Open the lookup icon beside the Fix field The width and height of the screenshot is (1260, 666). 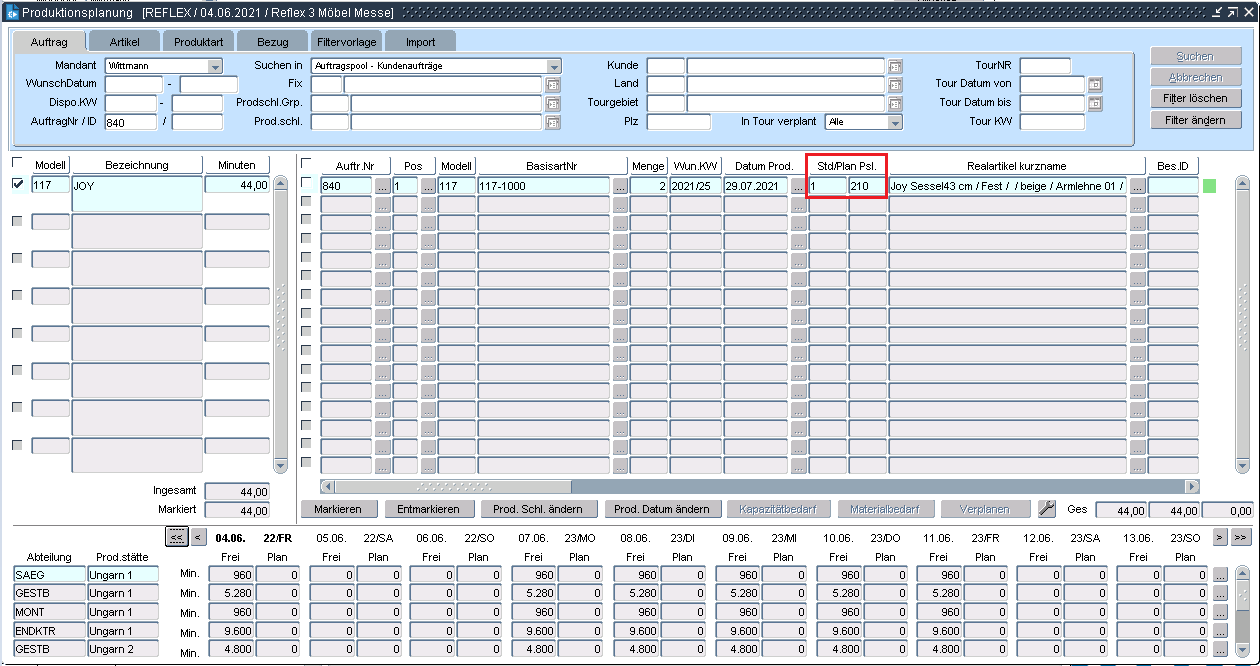coord(553,85)
